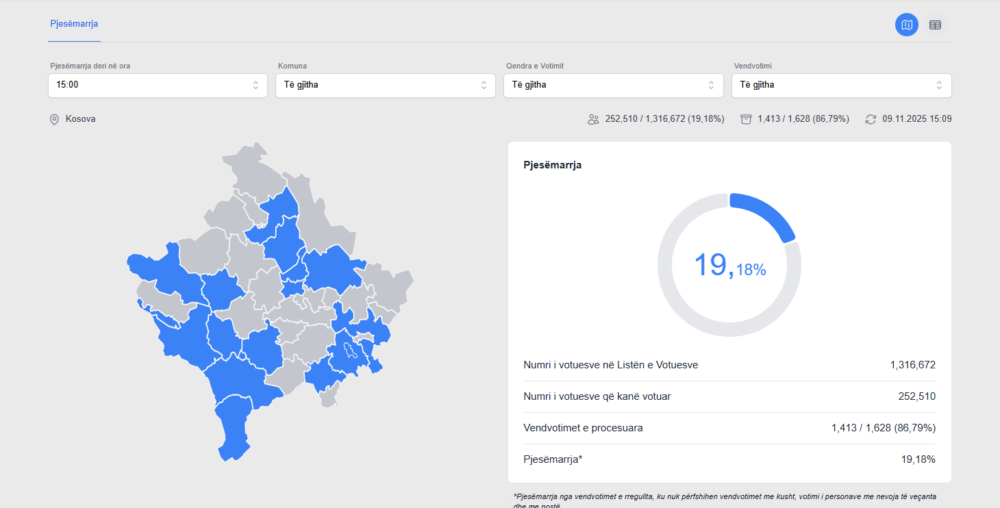Open the Qendra e Votimit dropdown

click(x=613, y=85)
